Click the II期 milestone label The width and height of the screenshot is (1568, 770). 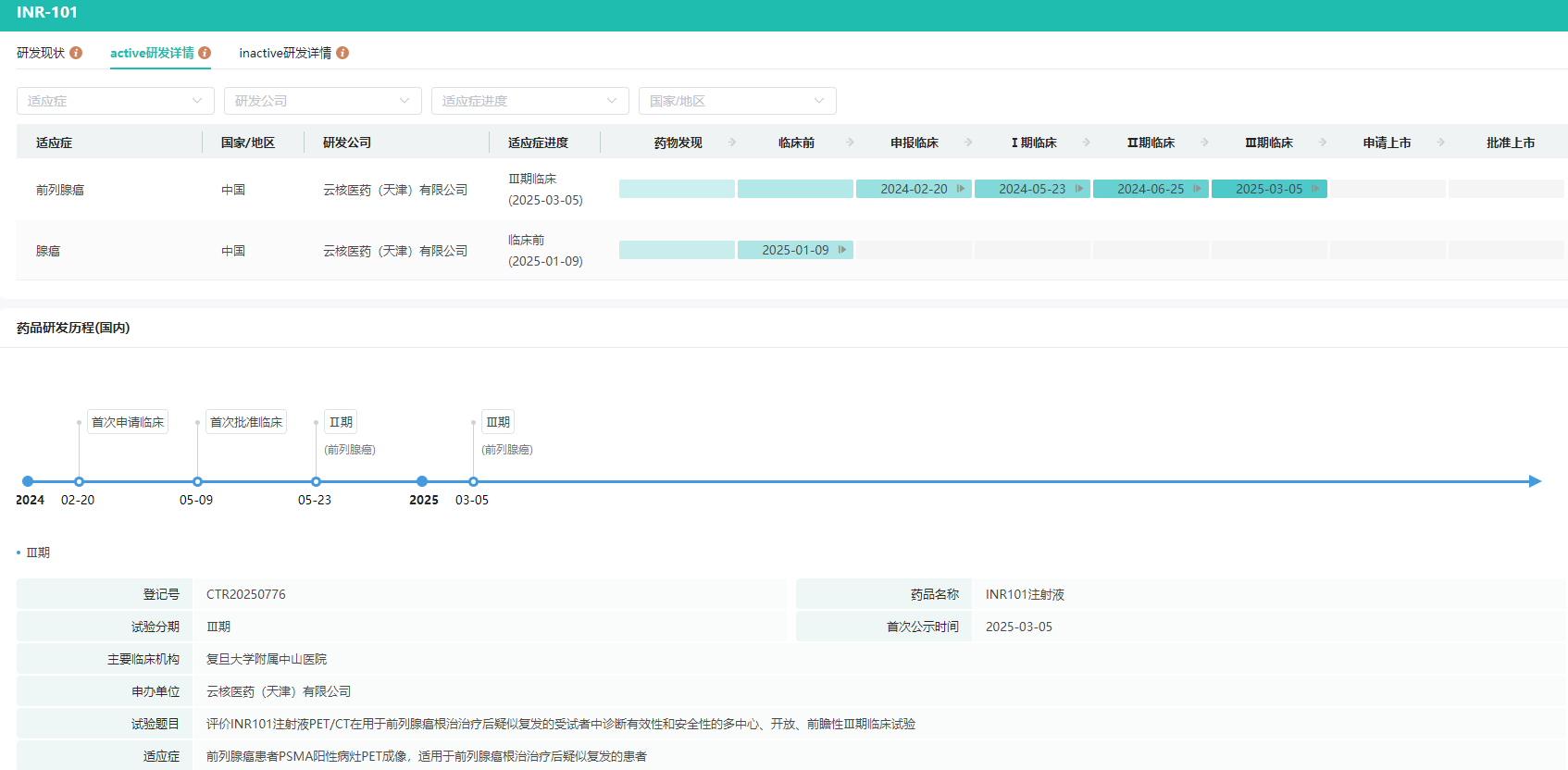[x=341, y=422]
